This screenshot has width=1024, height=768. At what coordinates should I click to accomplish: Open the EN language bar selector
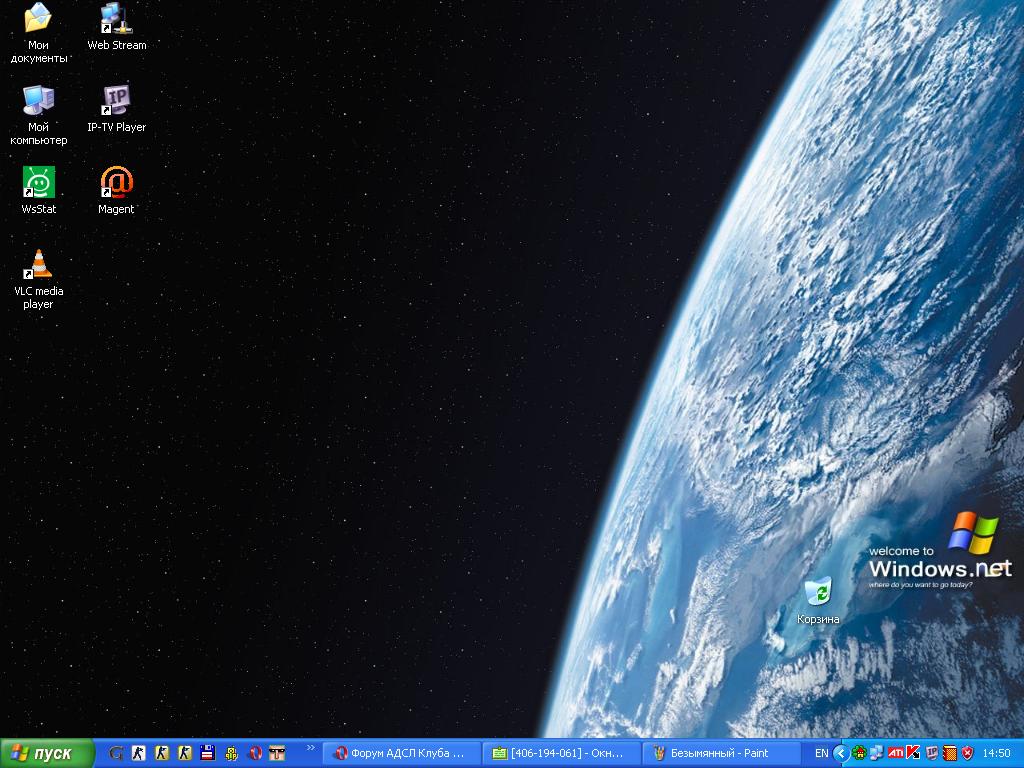click(x=821, y=753)
